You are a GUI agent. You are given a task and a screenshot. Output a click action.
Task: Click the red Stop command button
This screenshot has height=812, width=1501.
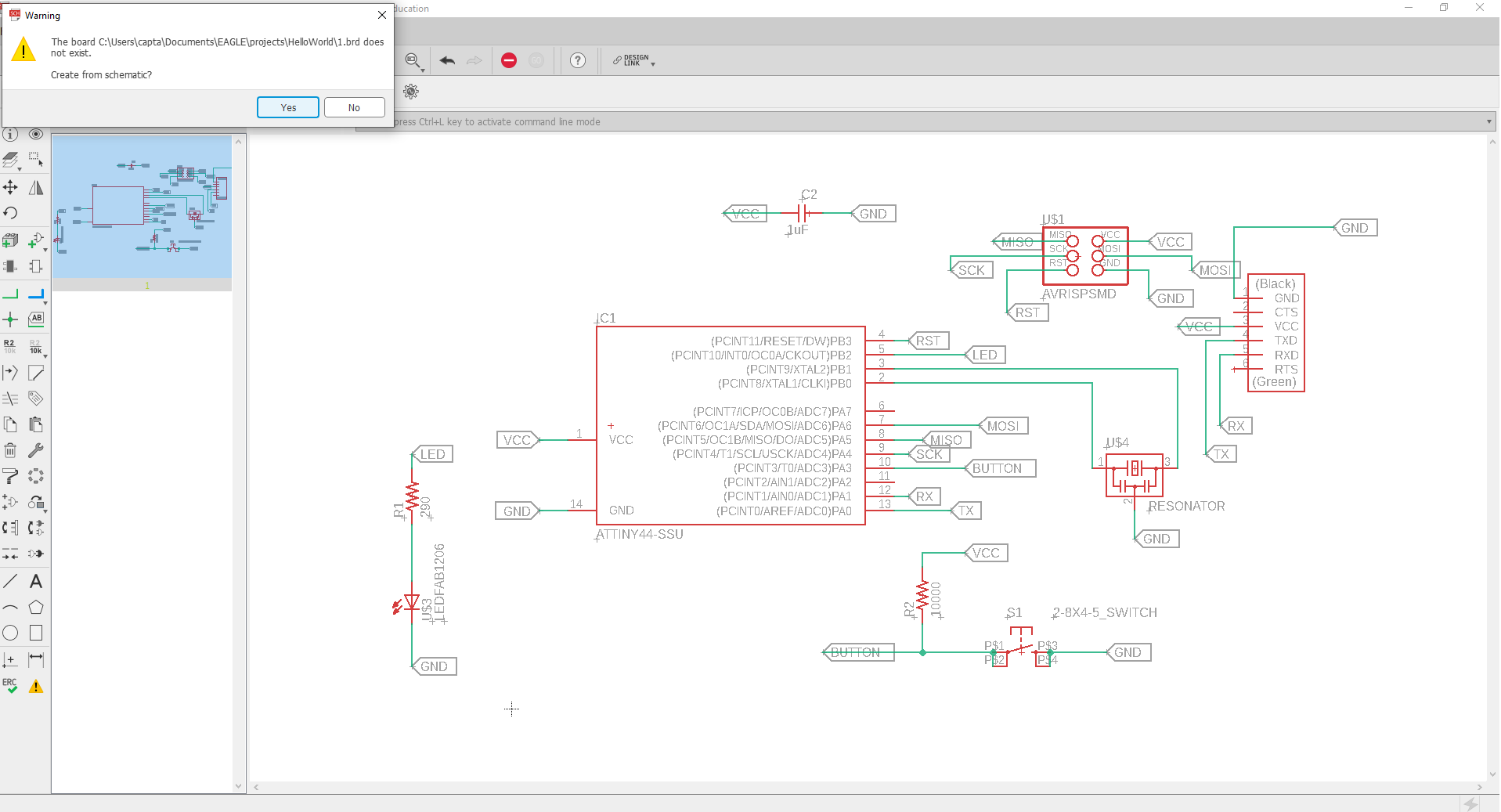click(x=509, y=60)
